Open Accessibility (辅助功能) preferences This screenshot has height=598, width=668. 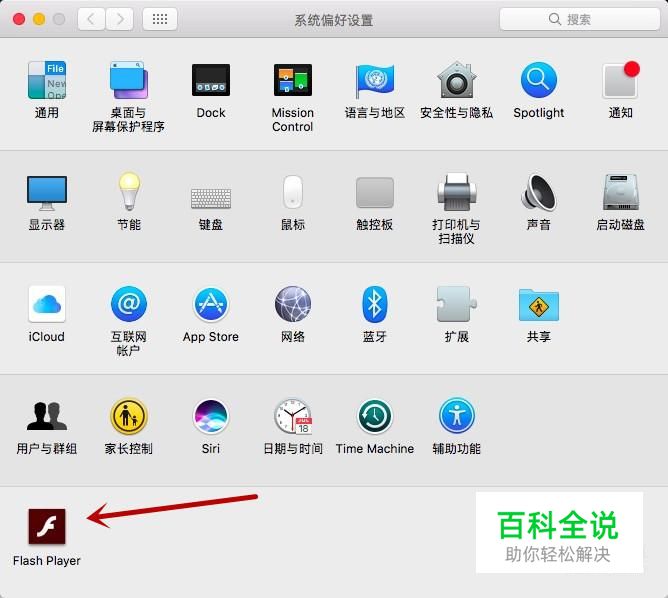click(457, 416)
